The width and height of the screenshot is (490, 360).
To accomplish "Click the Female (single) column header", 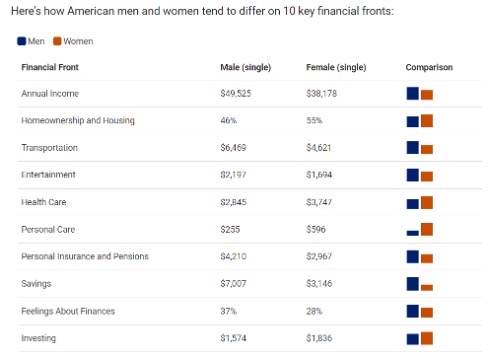I will (x=336, y=67).
